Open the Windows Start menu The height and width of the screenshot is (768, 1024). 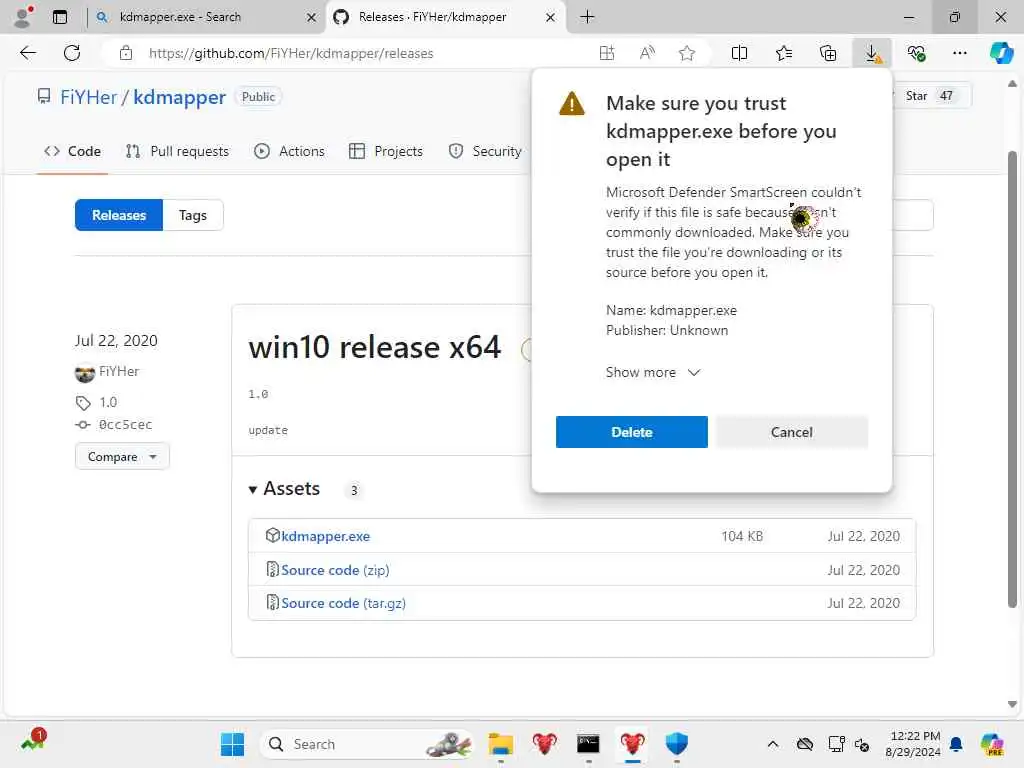(232, 744)
